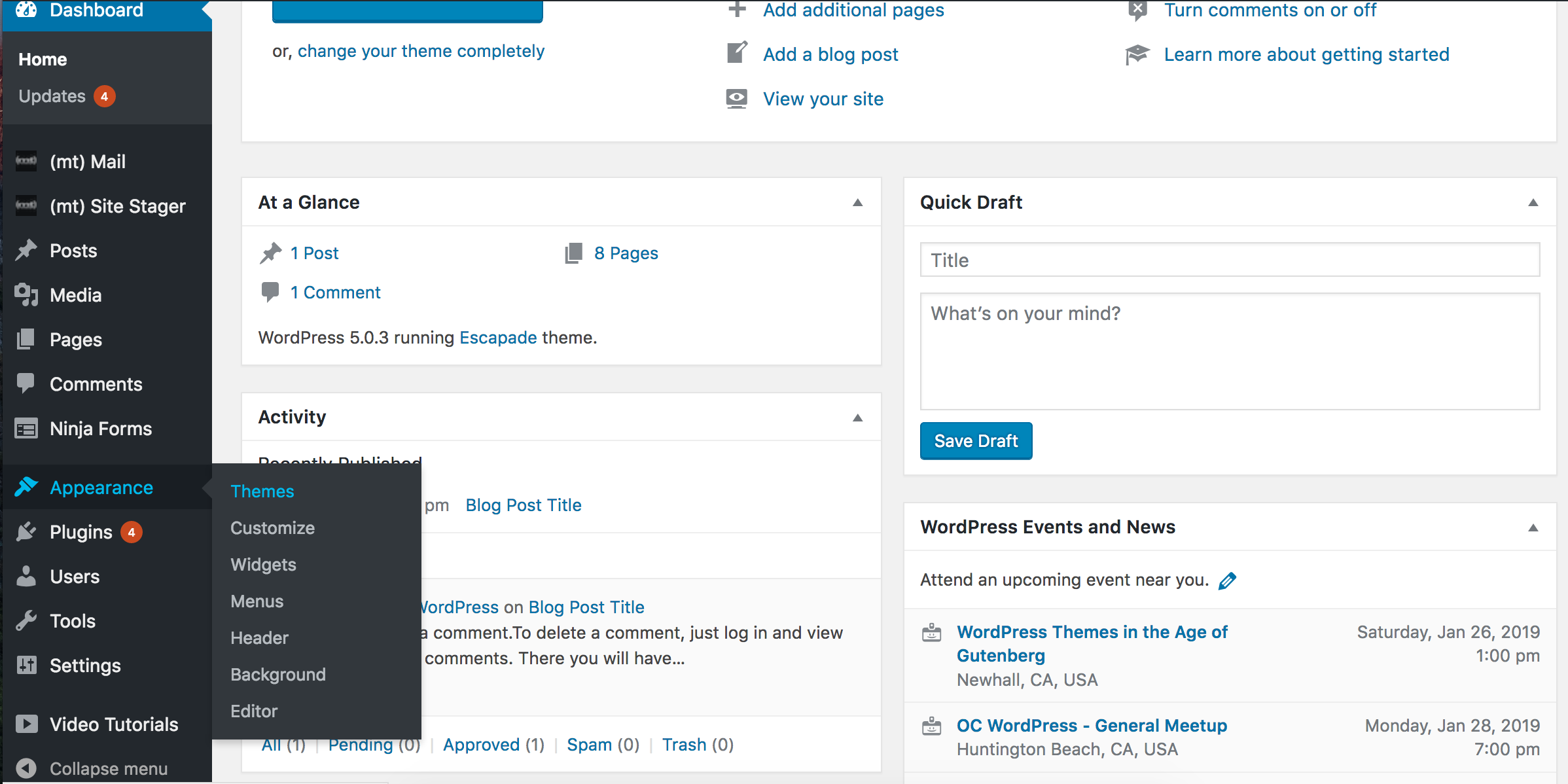Click the graduation cap icon for getting started
Viewport: 1568px width, 784px height.
1137,54
